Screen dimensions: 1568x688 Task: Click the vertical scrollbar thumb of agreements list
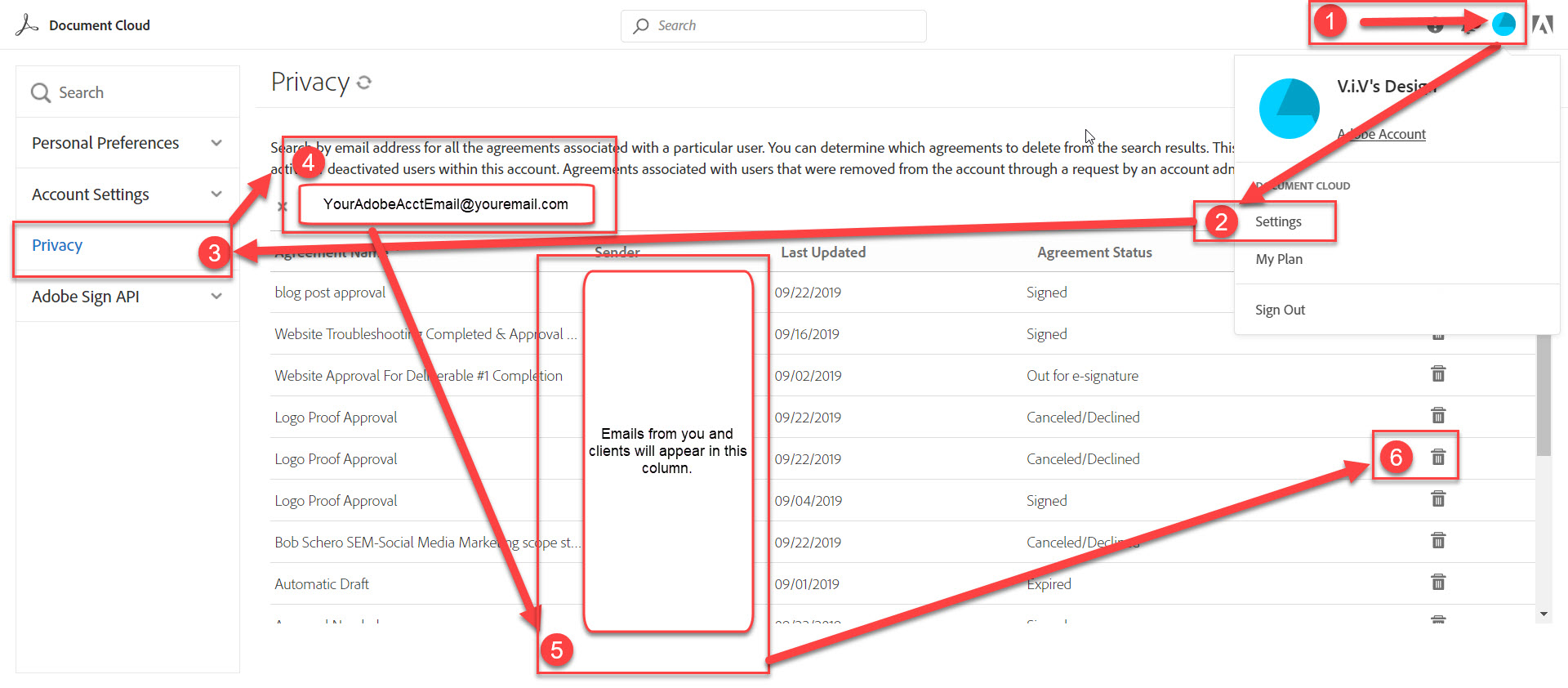point(1543,395)
